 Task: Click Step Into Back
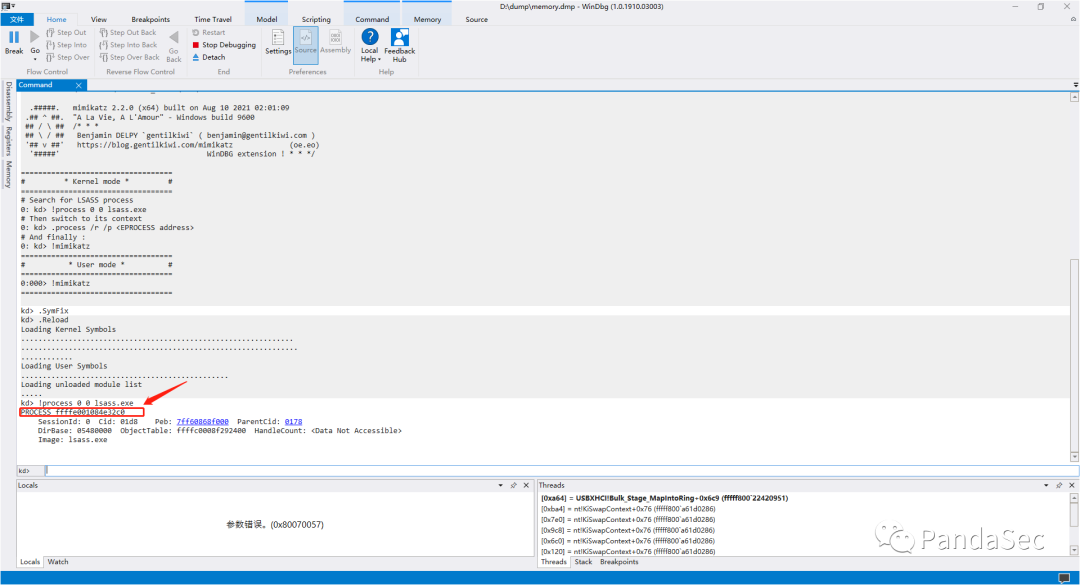pyautogui.click(x=128, y=45)
